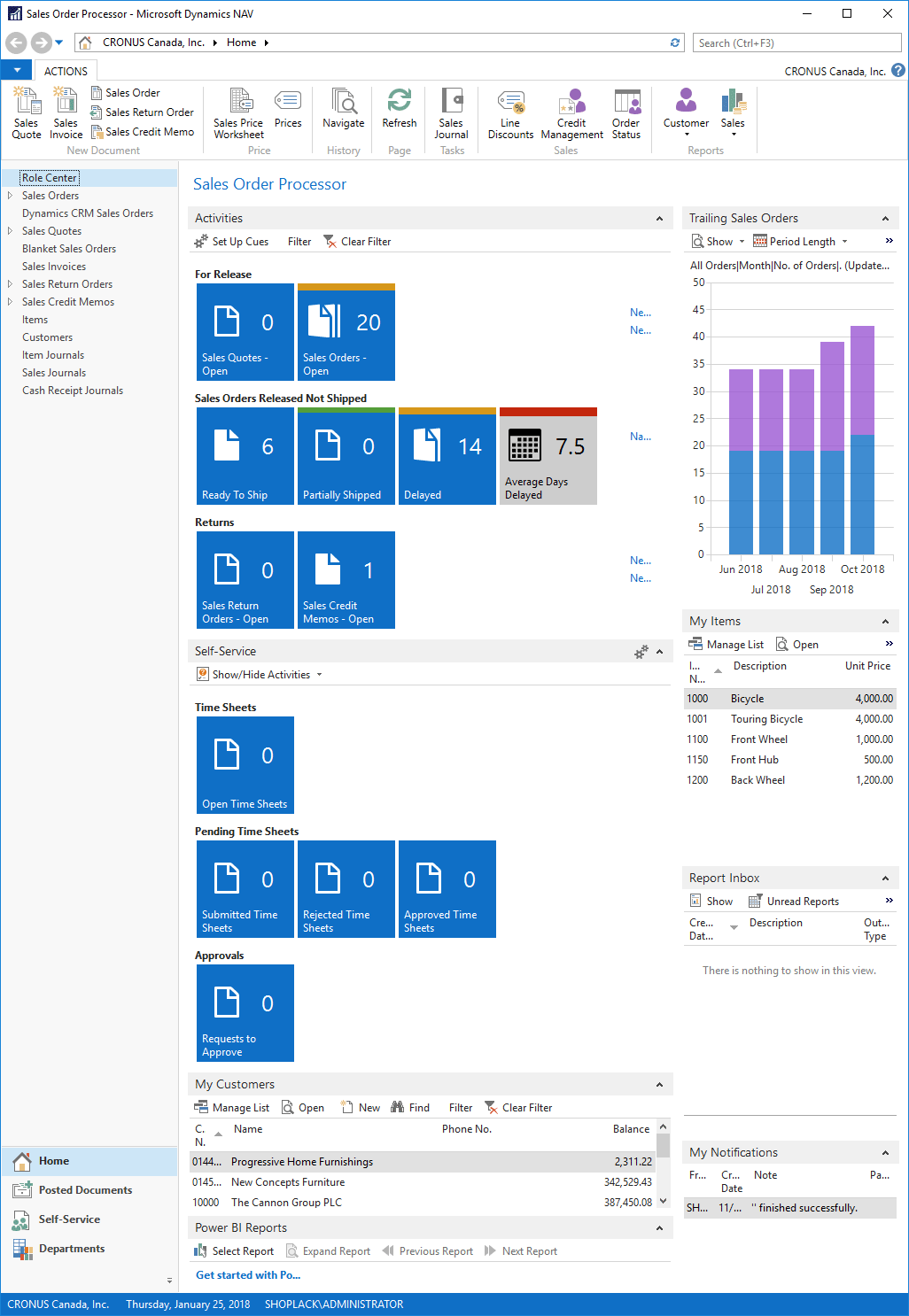Clear Filter in the Activities part
Viewport: 909px width, 1316px height.
[357, 242]
